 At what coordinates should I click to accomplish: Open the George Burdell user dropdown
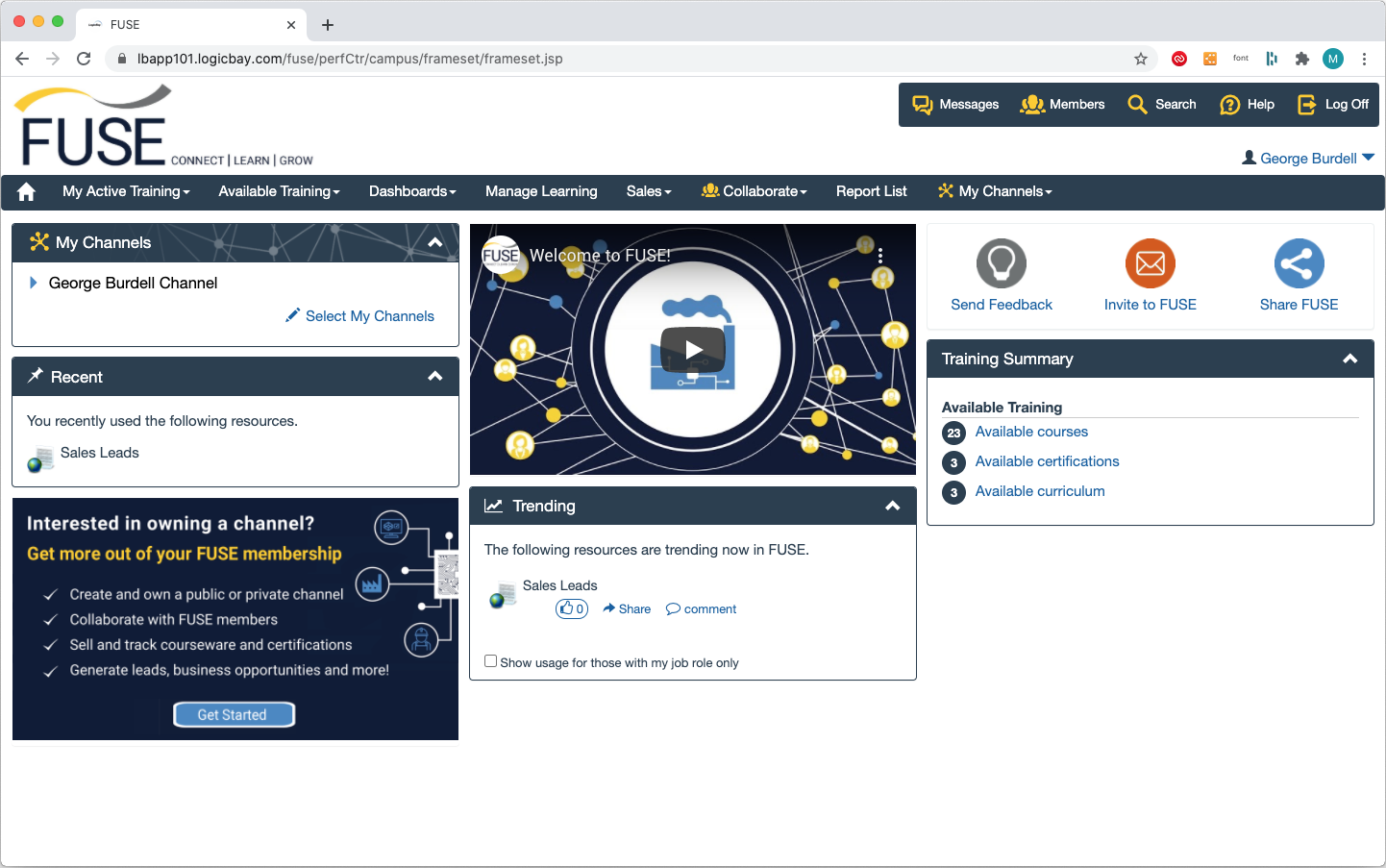(1308, 159)
